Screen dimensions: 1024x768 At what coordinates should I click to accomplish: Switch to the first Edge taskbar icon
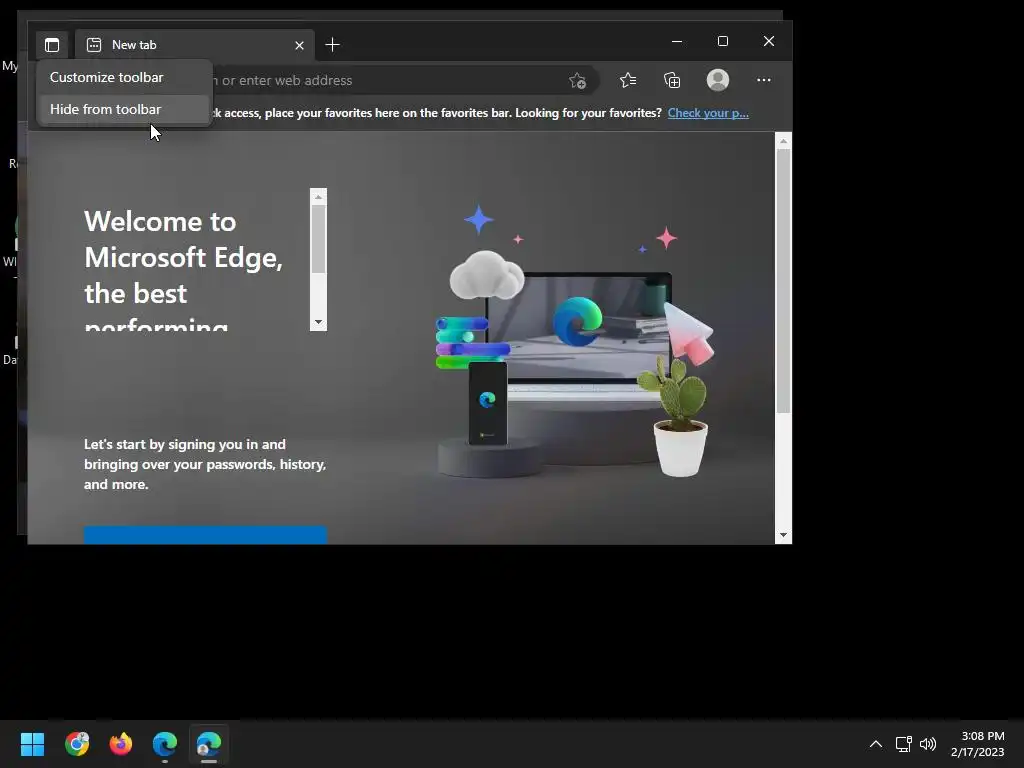[165, 743]
